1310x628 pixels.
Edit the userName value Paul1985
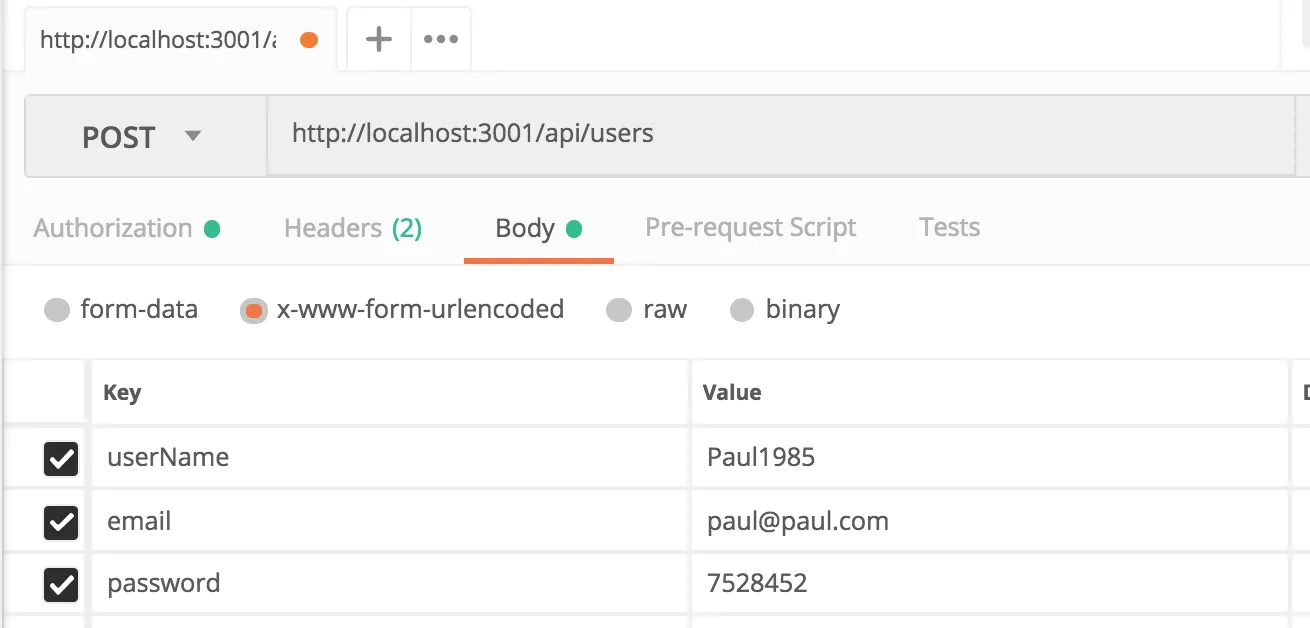760,458
